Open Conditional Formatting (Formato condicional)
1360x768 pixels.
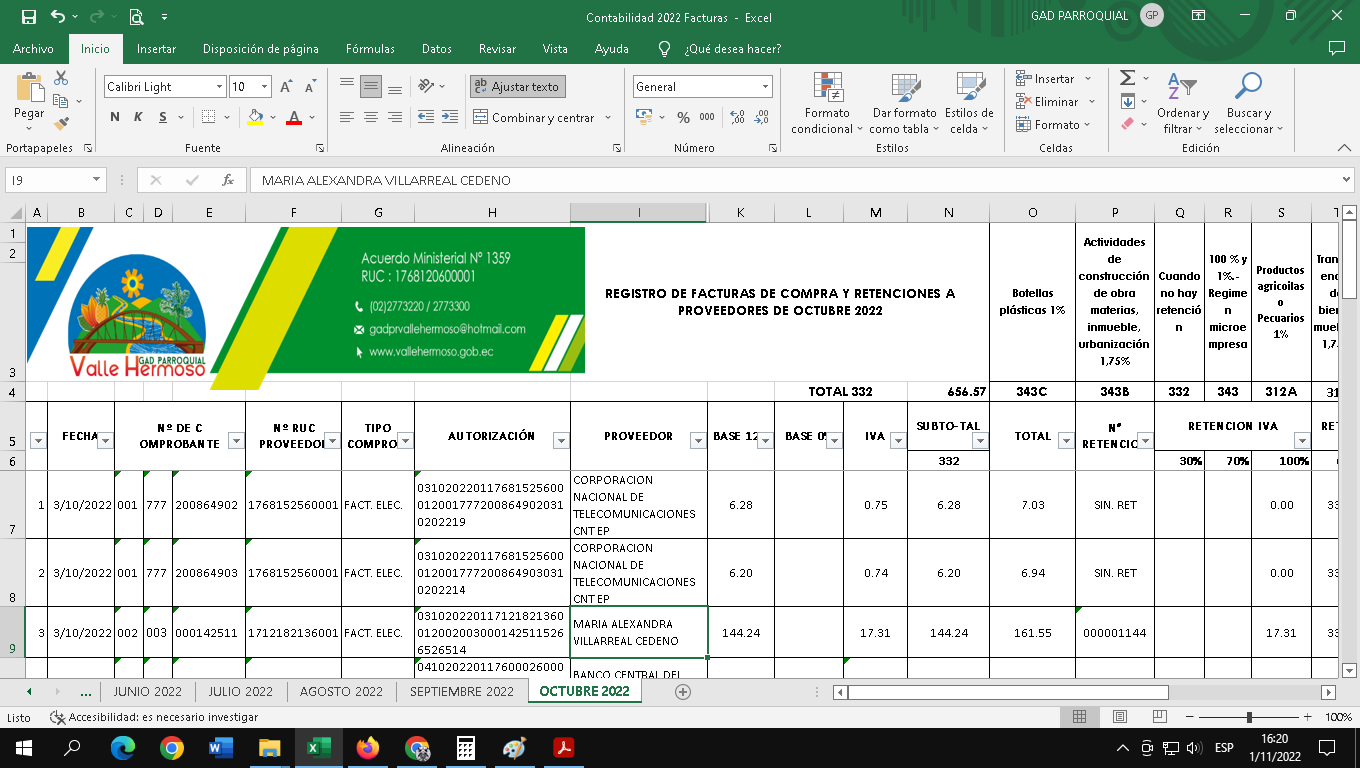[x=827, y=104]
